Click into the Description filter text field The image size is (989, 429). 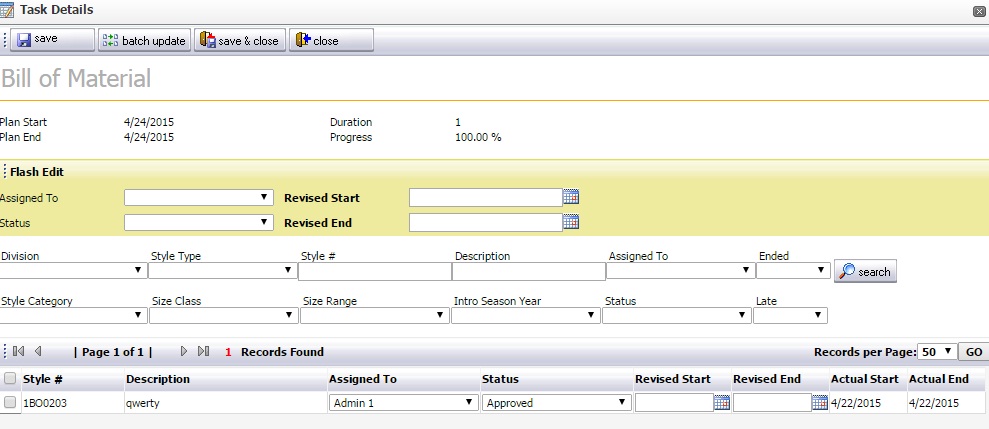pos(528,271)
